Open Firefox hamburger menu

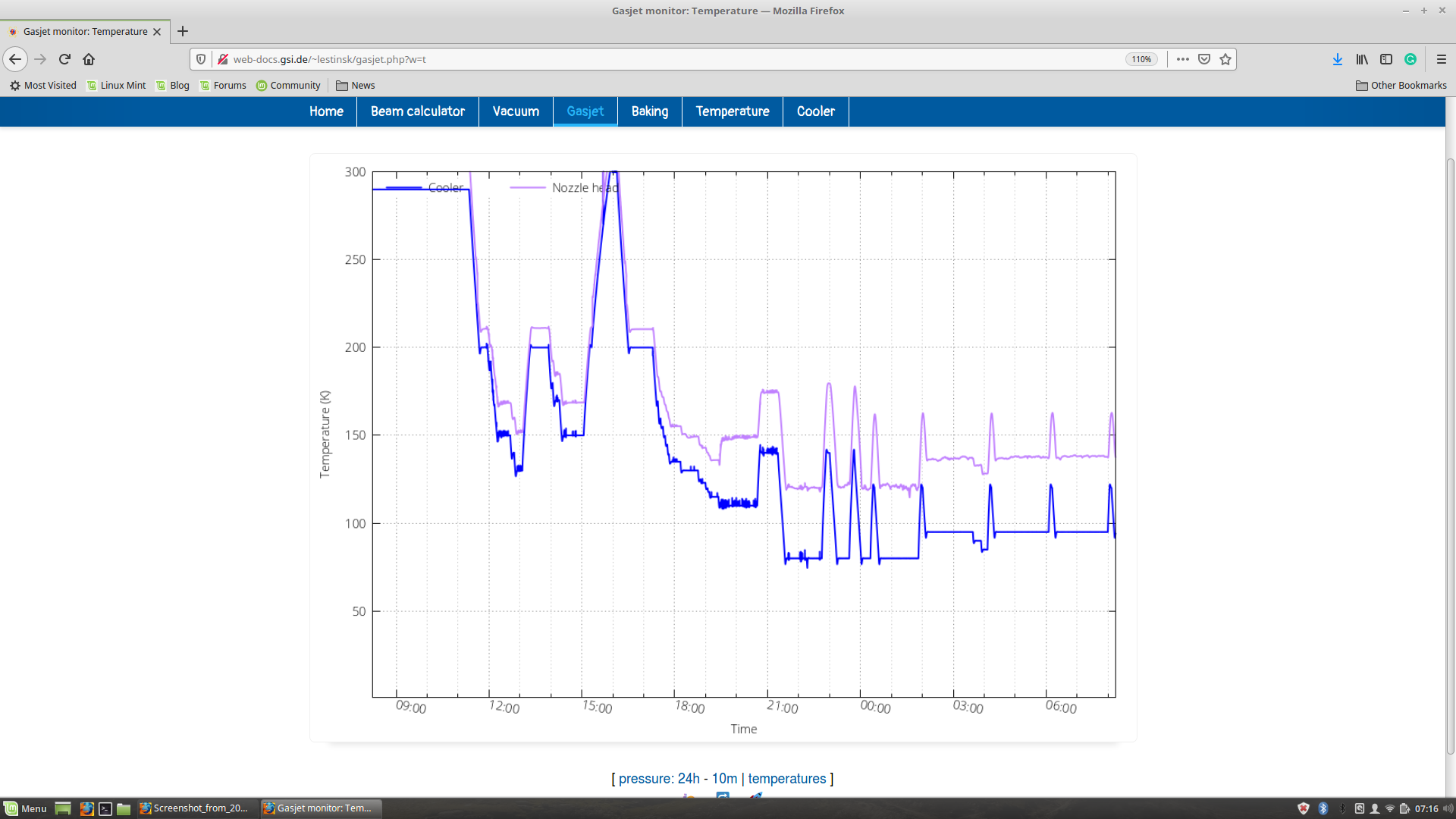1442,59
